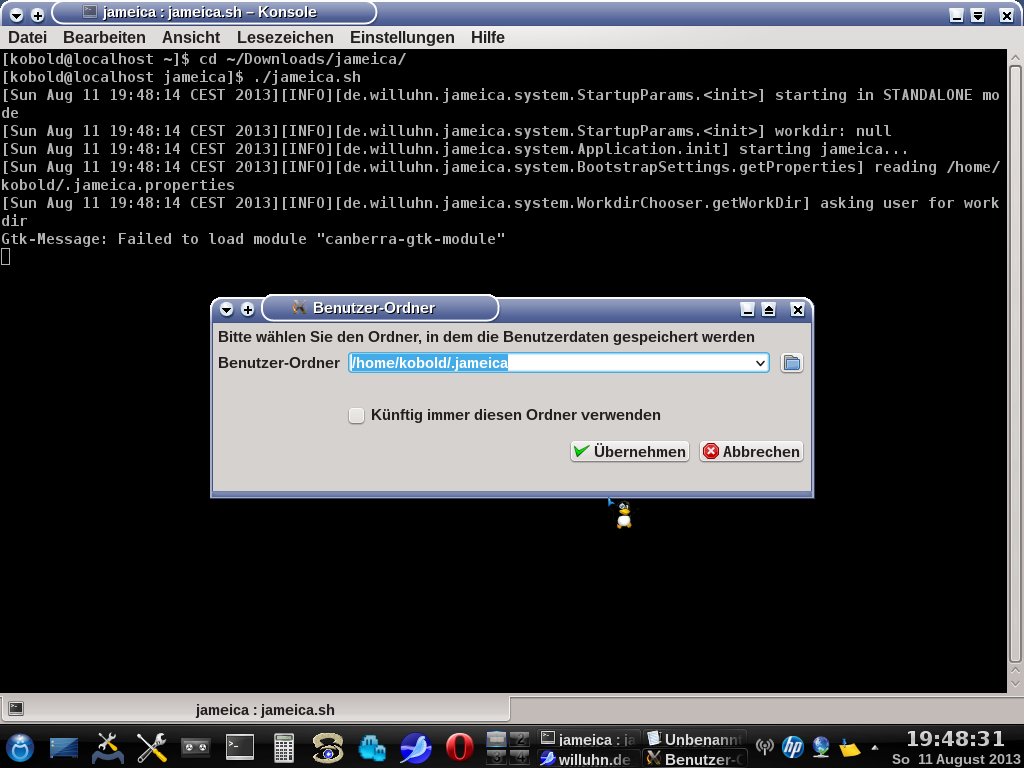1024x768 pixels.
Task: Switch to jameica Konsole taskbar entry
Action: point(588,739)
